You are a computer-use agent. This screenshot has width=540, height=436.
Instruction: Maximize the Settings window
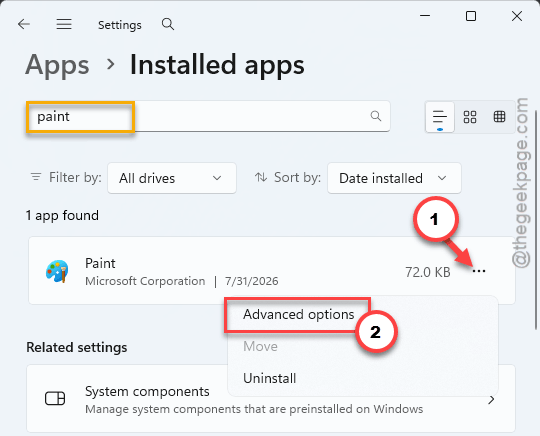point(471,16)
